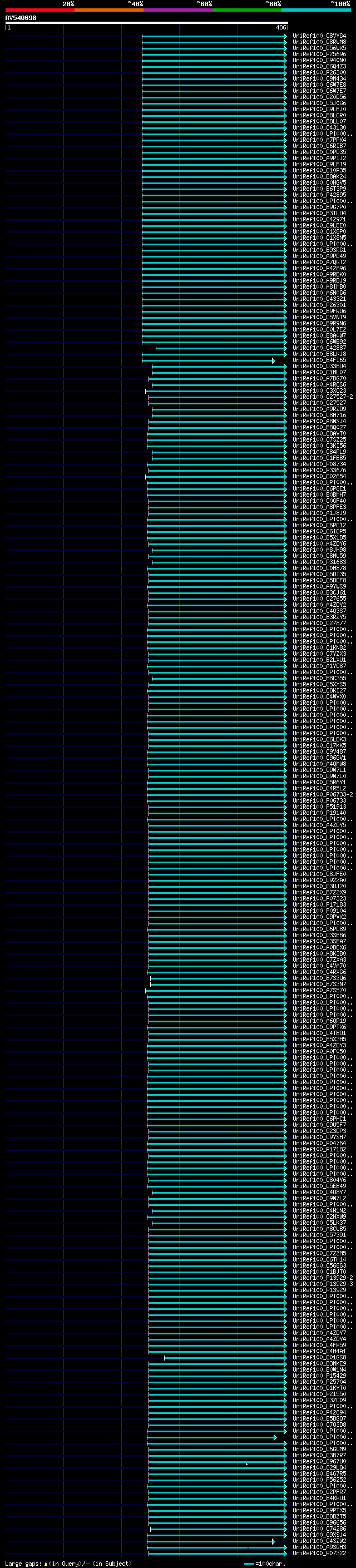Select the UniRef100_P26301 label

tap(319, 305)
